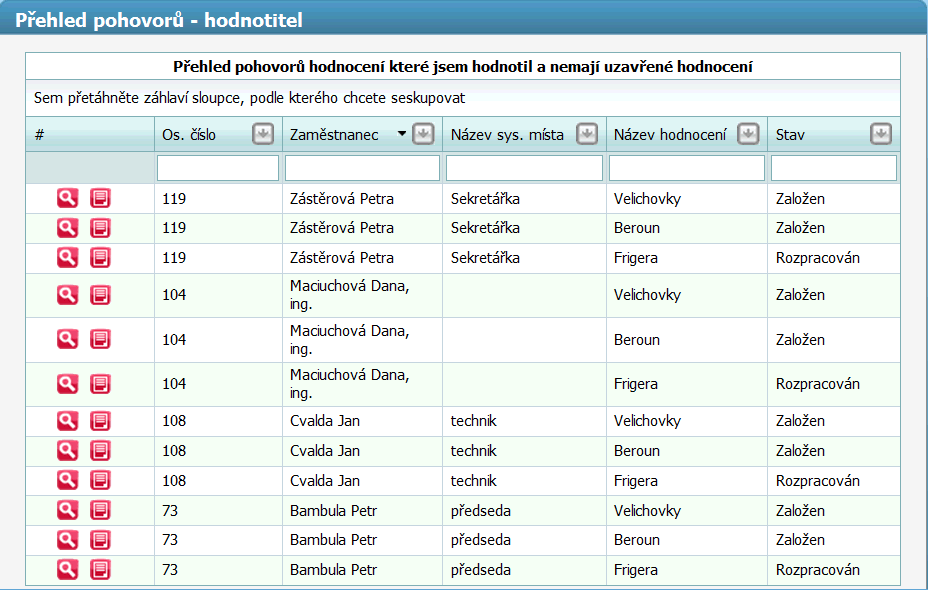
Task: Open filter dropdown for Os. číslo column
Action: 263,134
